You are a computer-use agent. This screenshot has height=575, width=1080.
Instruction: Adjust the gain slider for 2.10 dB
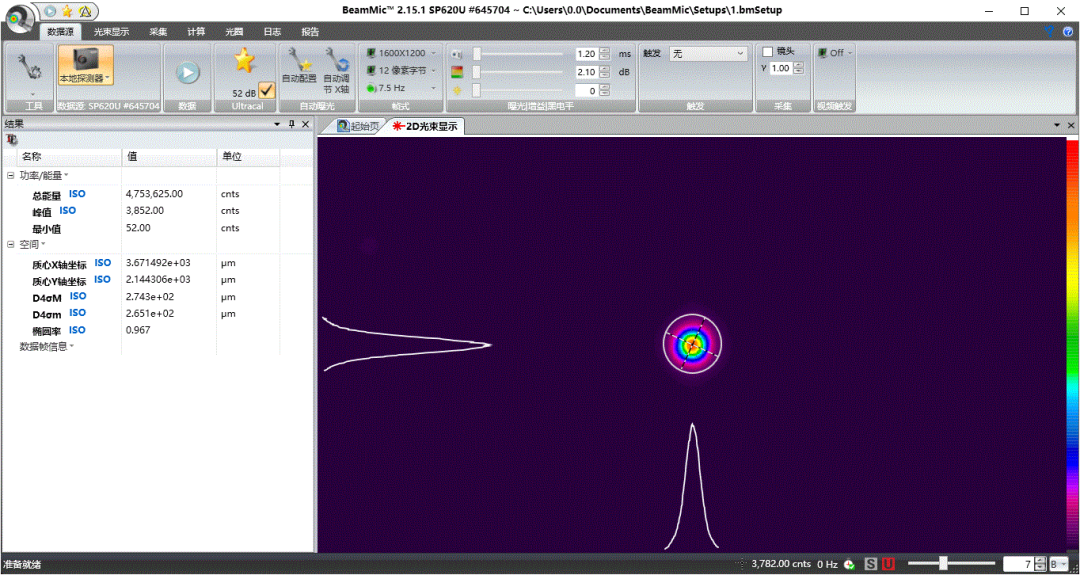(518, 72)
